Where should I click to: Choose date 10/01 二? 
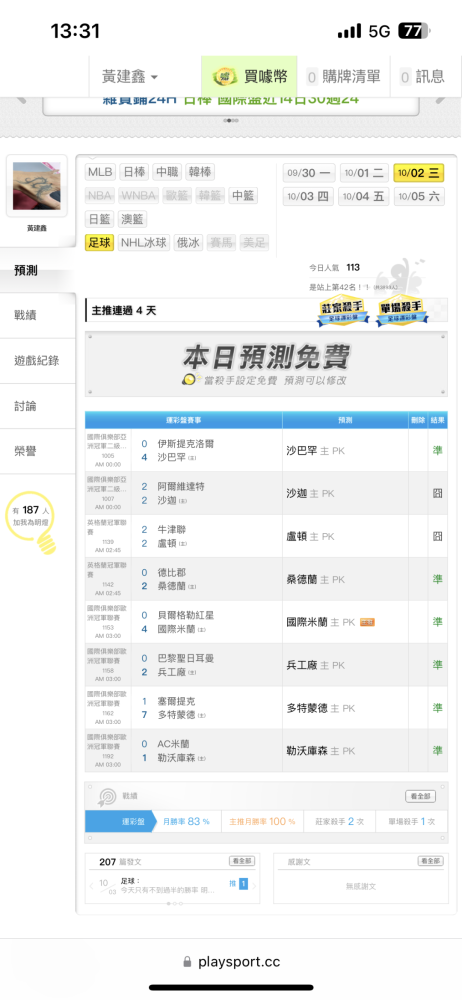point(364,173)
